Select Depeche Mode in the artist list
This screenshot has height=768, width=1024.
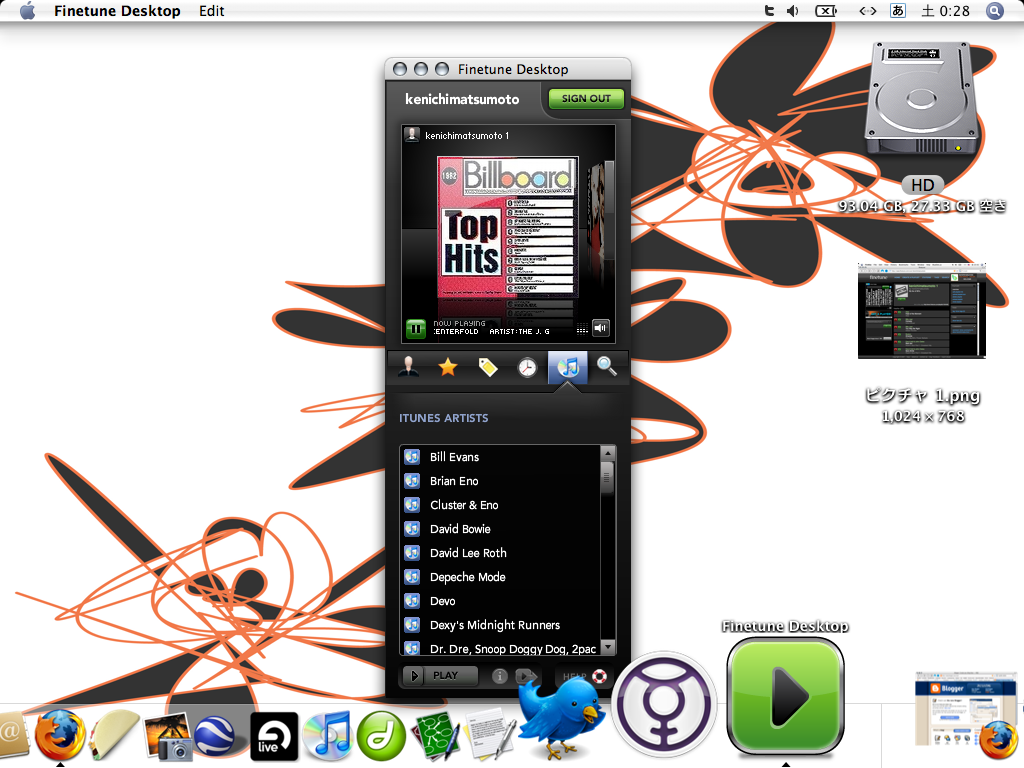pyautogui.click(x=500, y=577)
